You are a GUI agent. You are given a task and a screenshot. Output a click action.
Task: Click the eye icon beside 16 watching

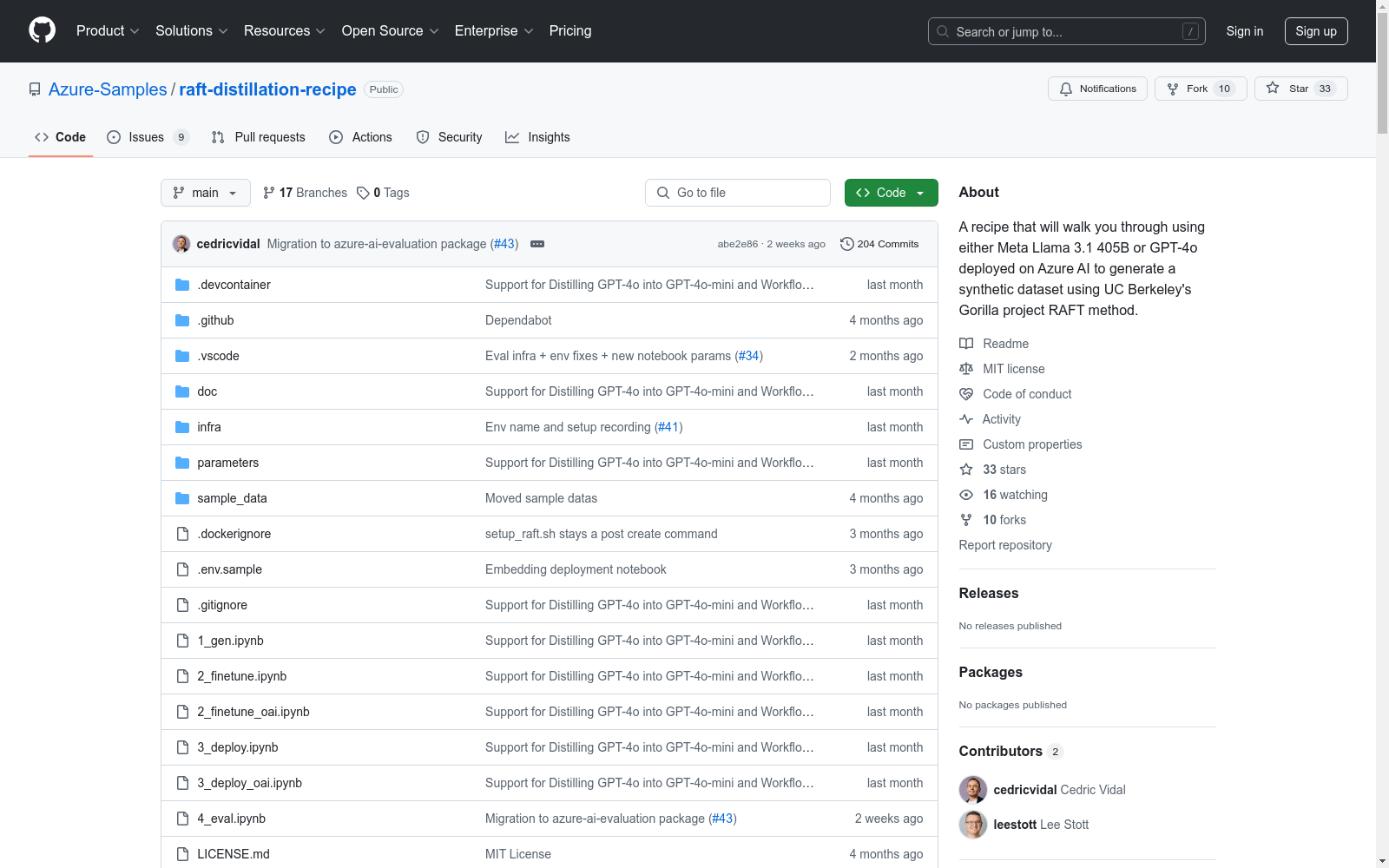click(x=966, y=495)
